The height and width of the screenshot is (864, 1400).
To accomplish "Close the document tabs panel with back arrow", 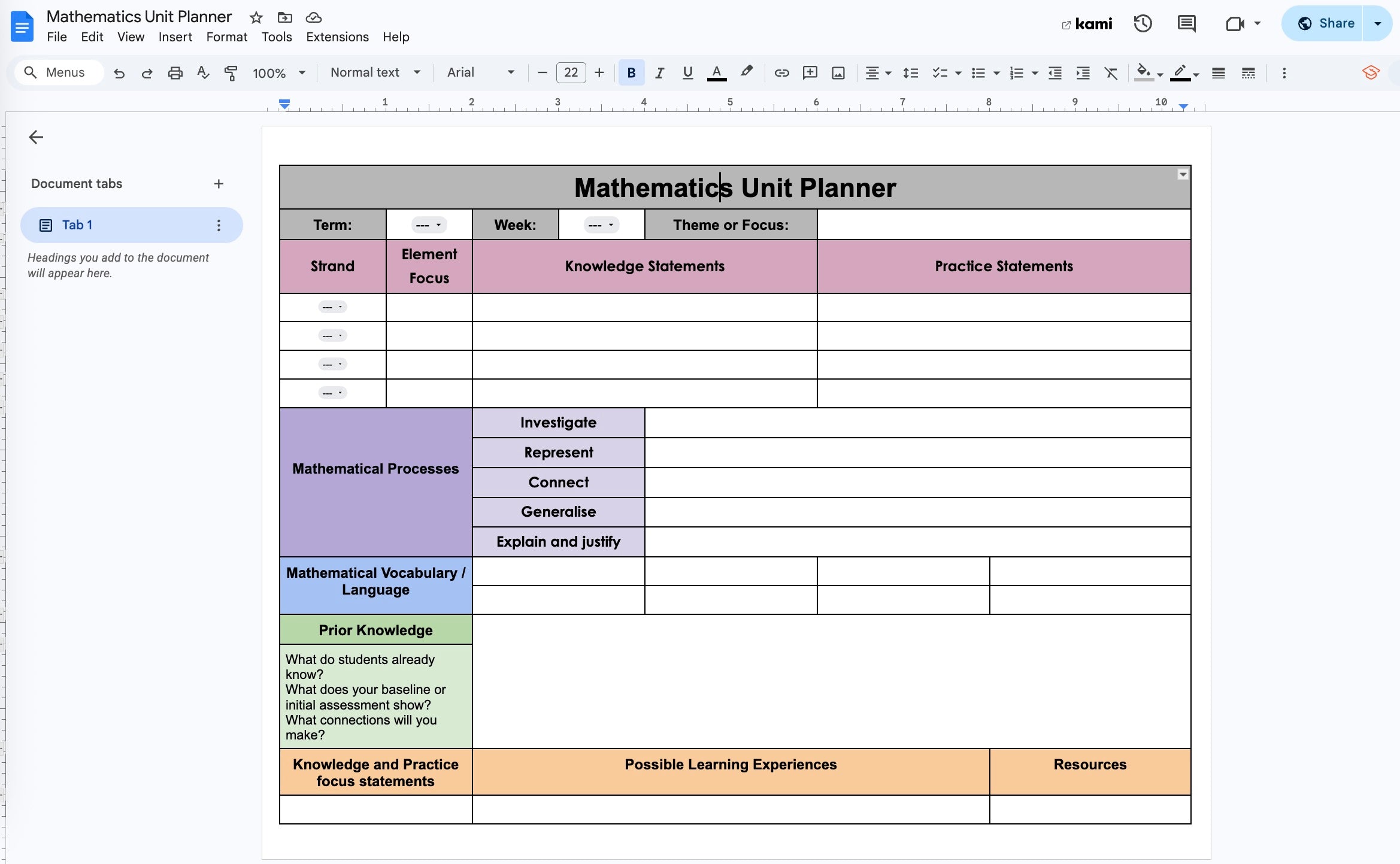I will click(x=36, y=137).
